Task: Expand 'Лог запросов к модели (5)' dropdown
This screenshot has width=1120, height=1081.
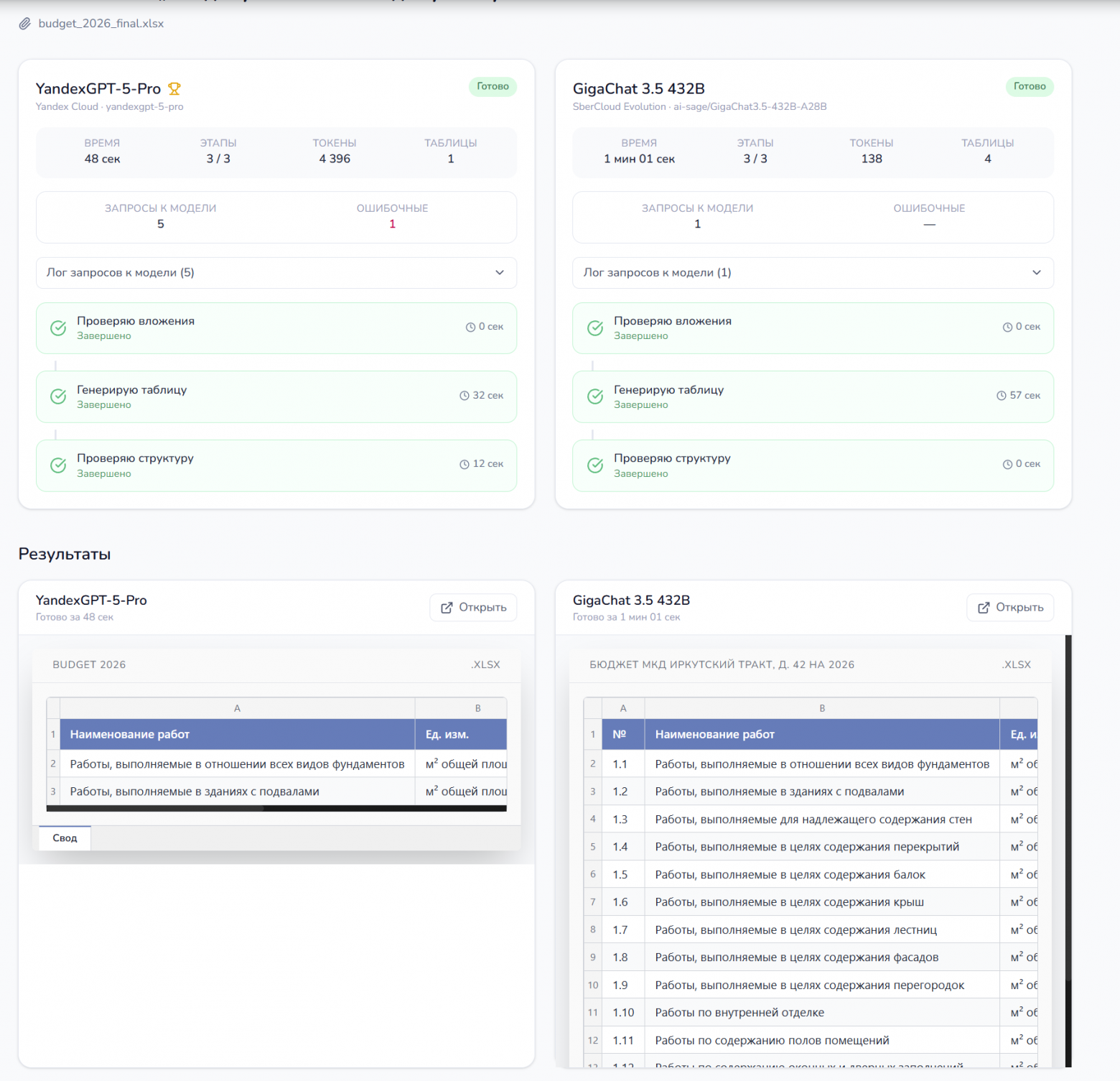Action: click(276, 273)
